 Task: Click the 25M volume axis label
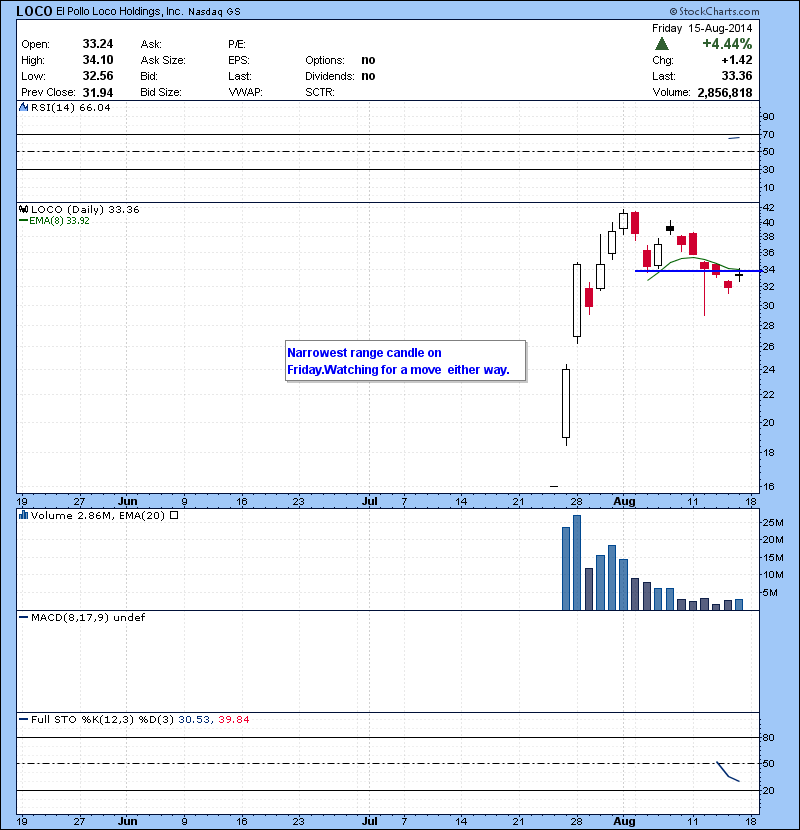click(x=772, y=522)
